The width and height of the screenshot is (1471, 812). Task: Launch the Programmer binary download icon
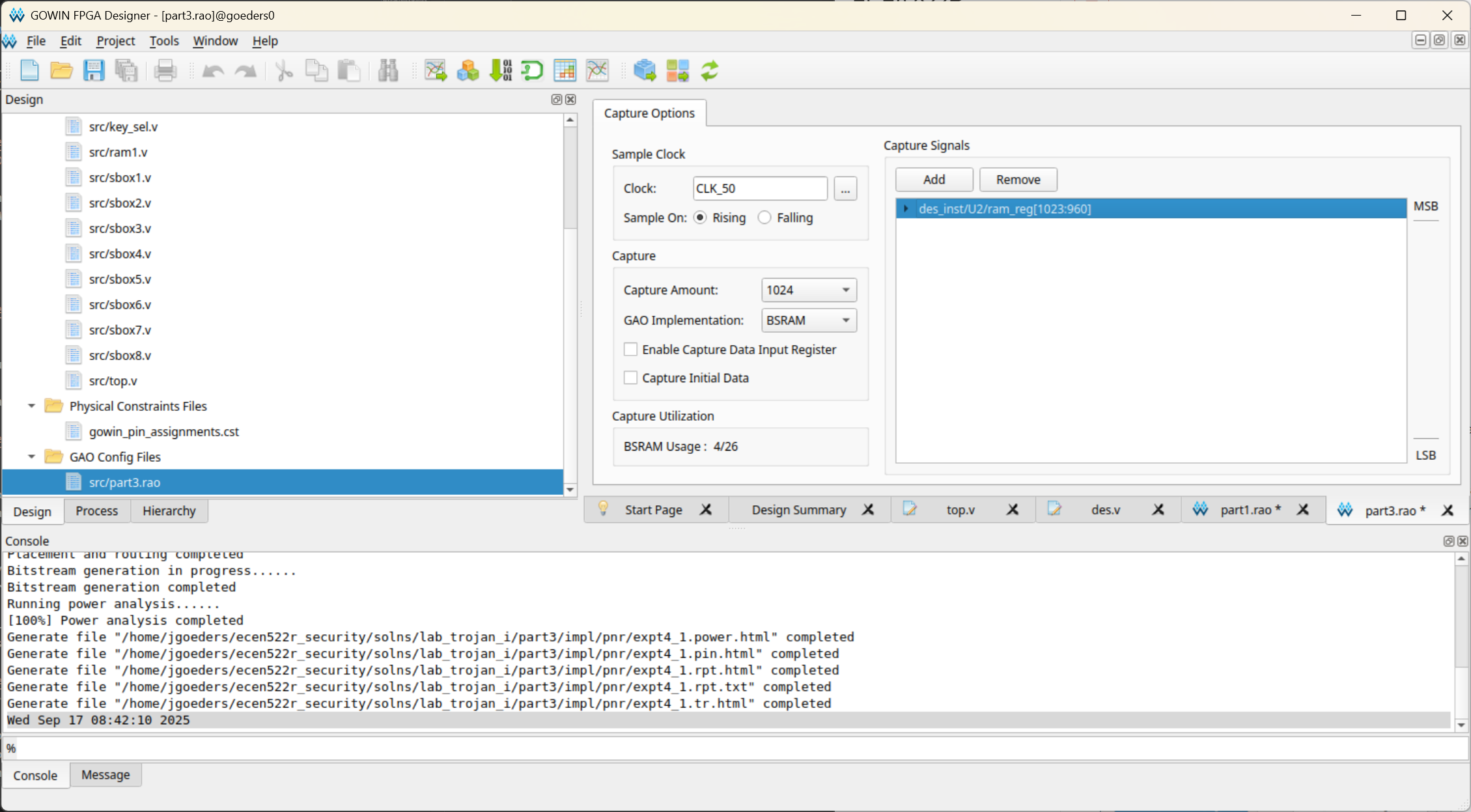point(500,70)
